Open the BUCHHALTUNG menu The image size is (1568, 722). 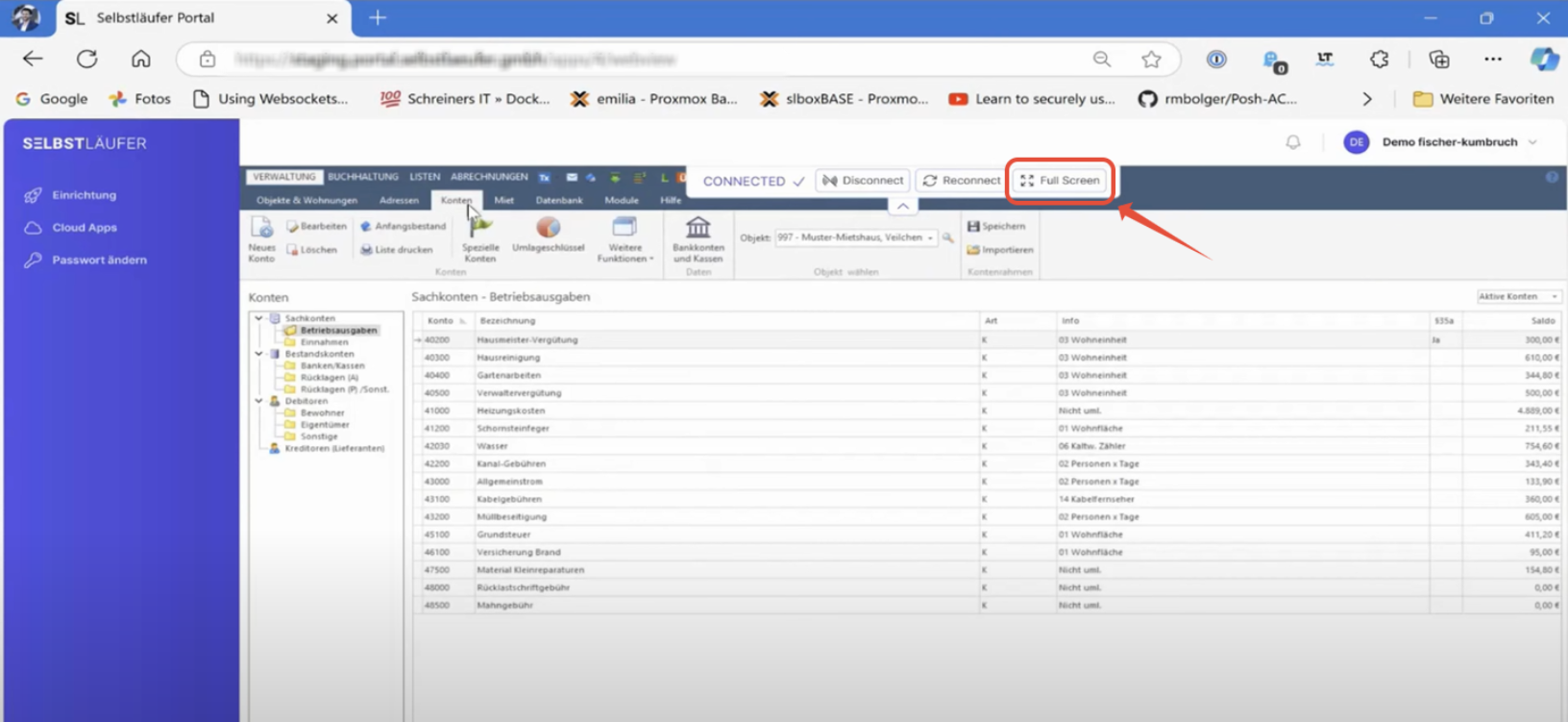363,177
